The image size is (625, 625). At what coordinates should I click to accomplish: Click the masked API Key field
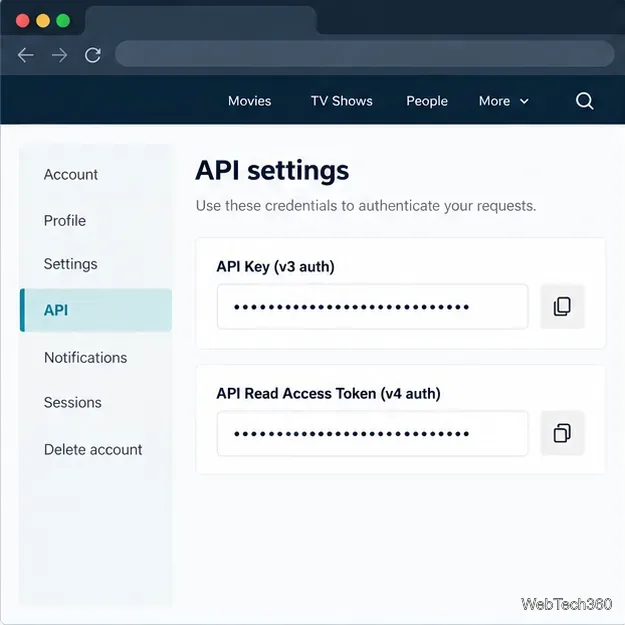coord(373,307)
